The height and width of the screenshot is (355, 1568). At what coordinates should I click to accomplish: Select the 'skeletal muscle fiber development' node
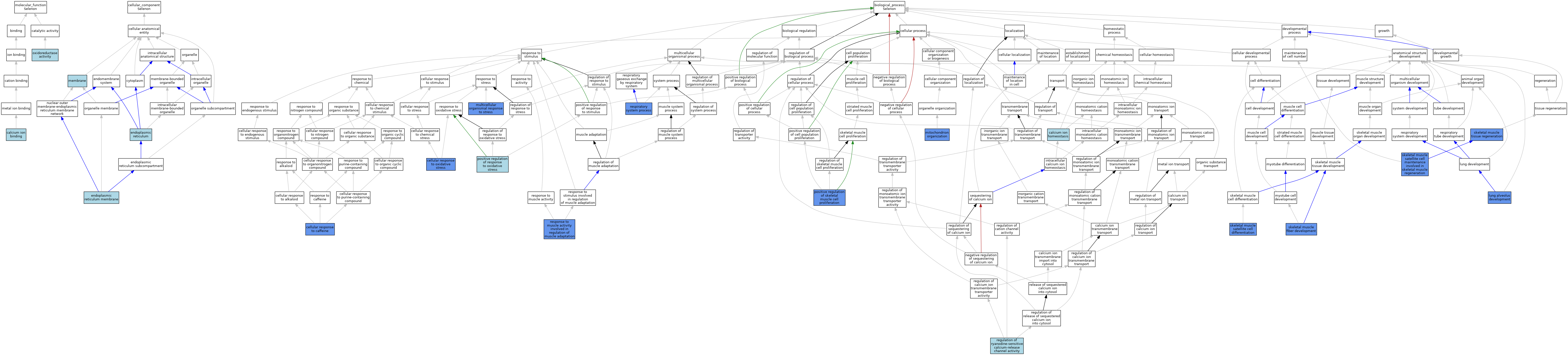click(1301, 230)
